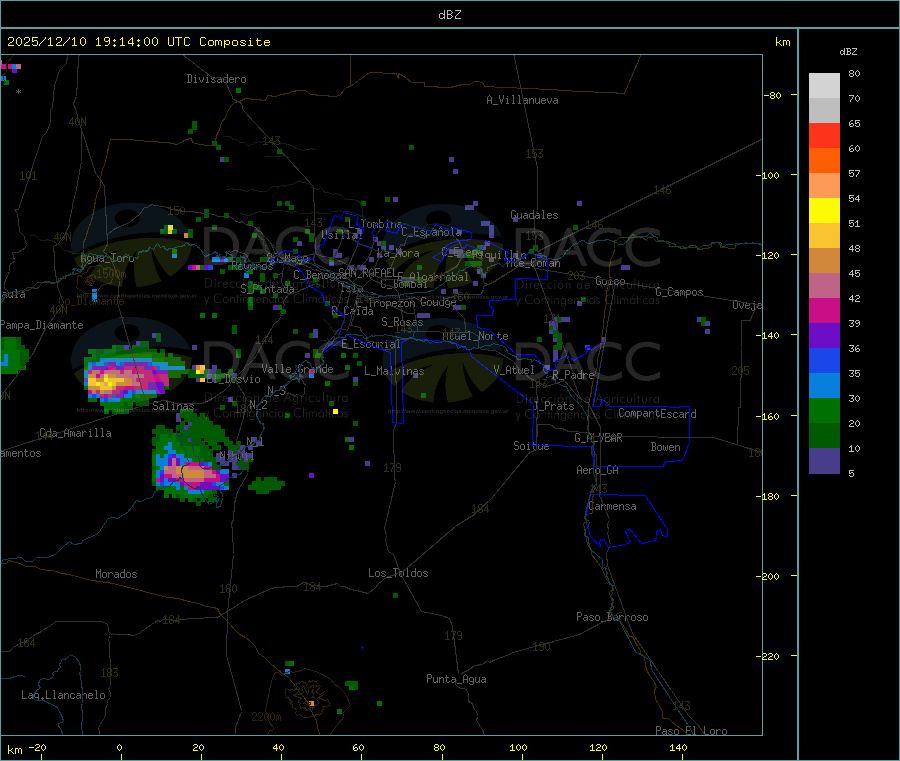The height and width of the screenshot is (761, 900).
Task: Click the -20 km bottom axis label
Action: pos(37,747)
